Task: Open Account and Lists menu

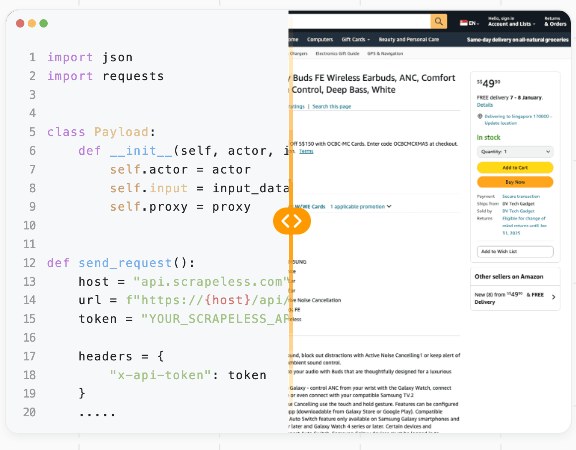Action: tap(511, 22)
